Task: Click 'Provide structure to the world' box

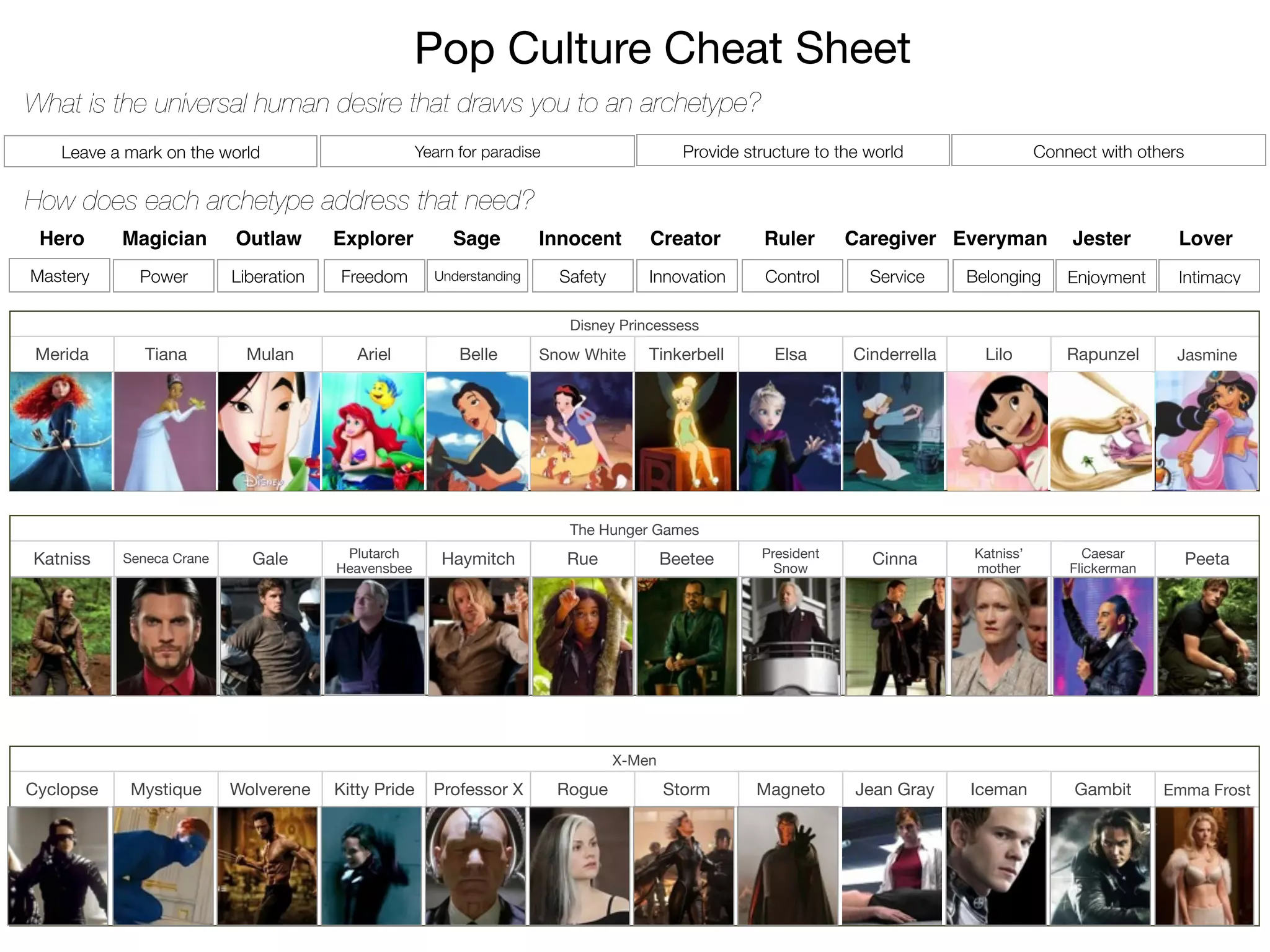Action: (793, 151)
